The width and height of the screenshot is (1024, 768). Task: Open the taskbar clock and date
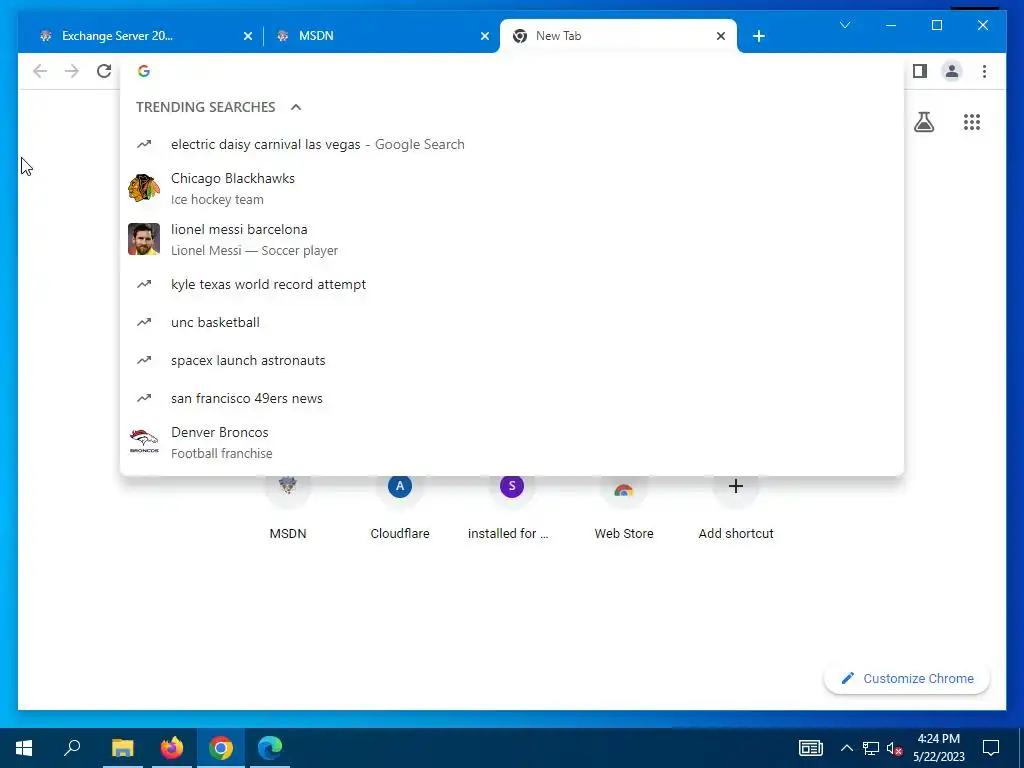tap(938, 748)
